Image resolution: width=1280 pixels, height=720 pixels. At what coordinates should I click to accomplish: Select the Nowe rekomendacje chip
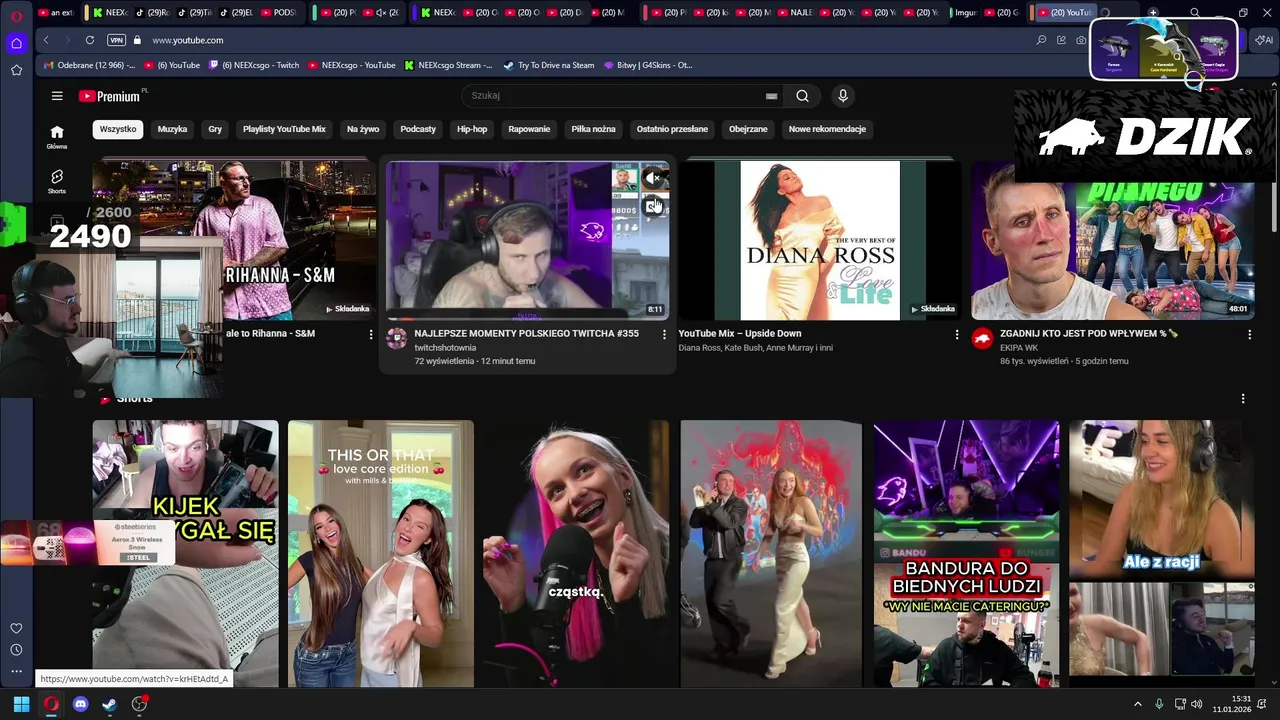827,129
